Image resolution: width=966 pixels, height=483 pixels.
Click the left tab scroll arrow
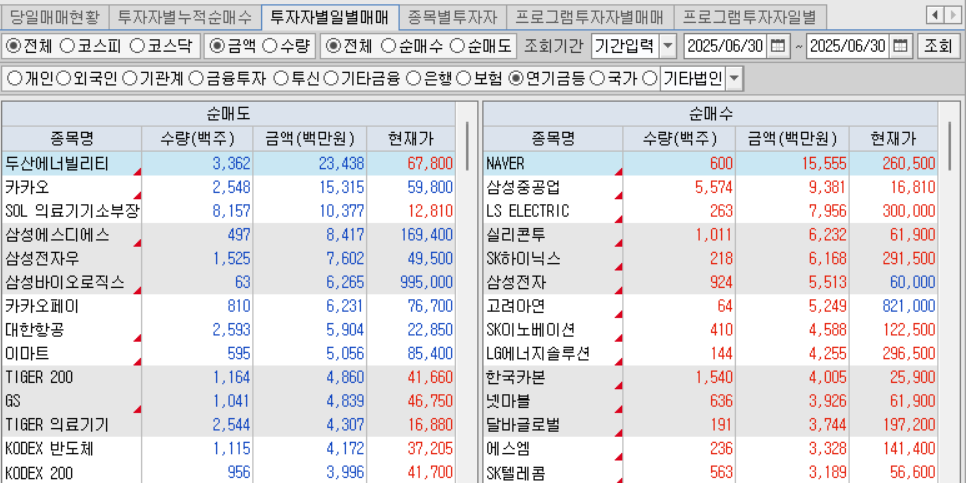[x=936, y=14]
